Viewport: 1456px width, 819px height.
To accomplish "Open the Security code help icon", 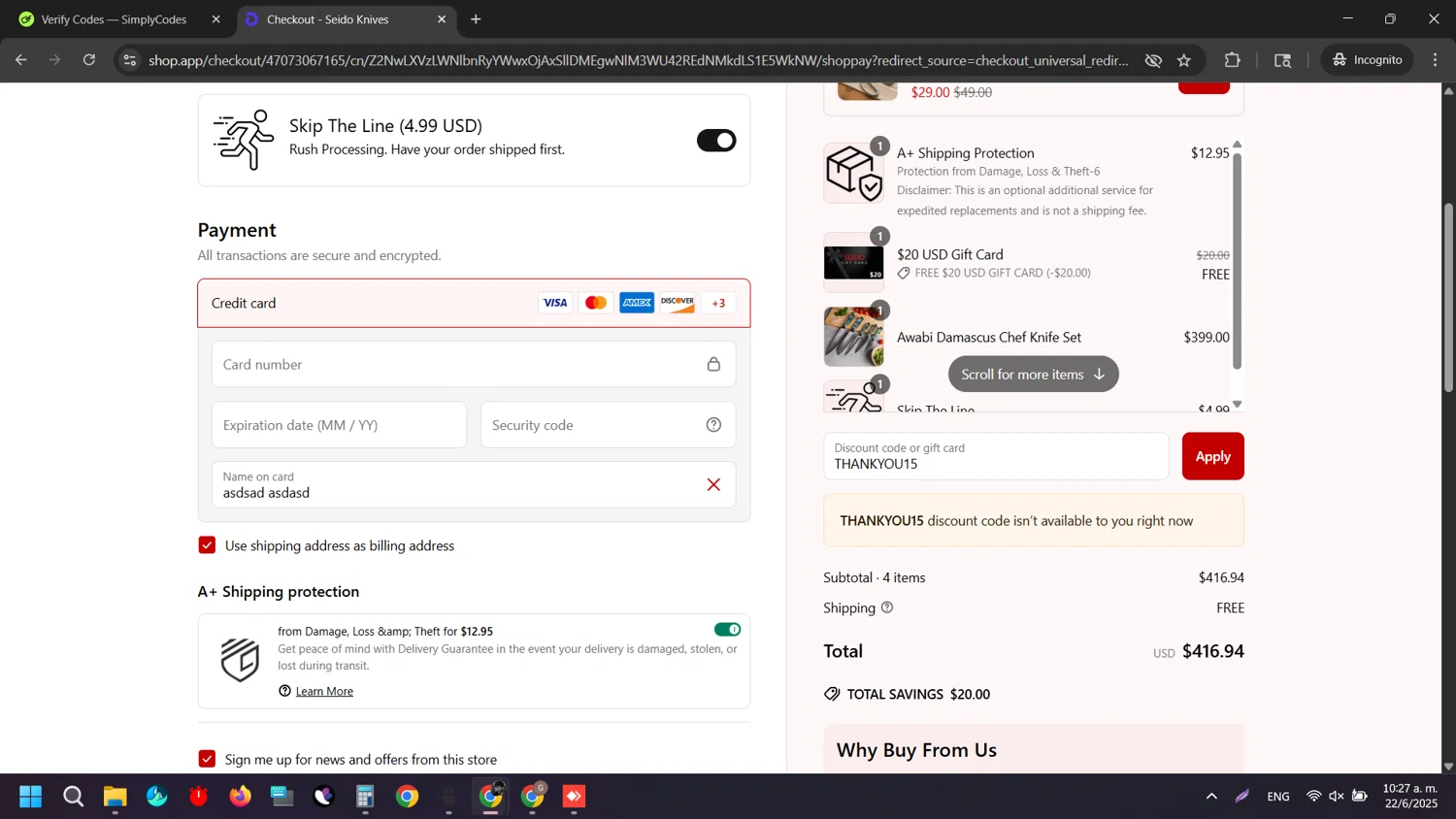I will click(713, 425).
